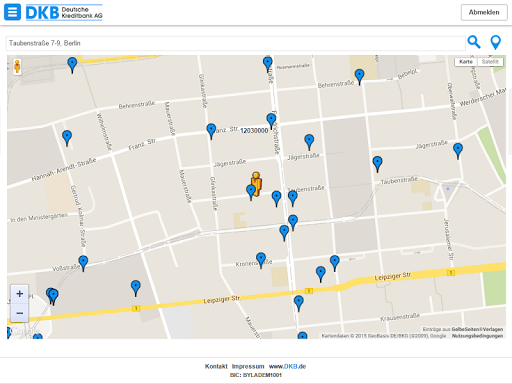This screenshot has width=512, height=384.
Task: Click the orange pegman figure on Taubenstraße
Action: point(256,184)
